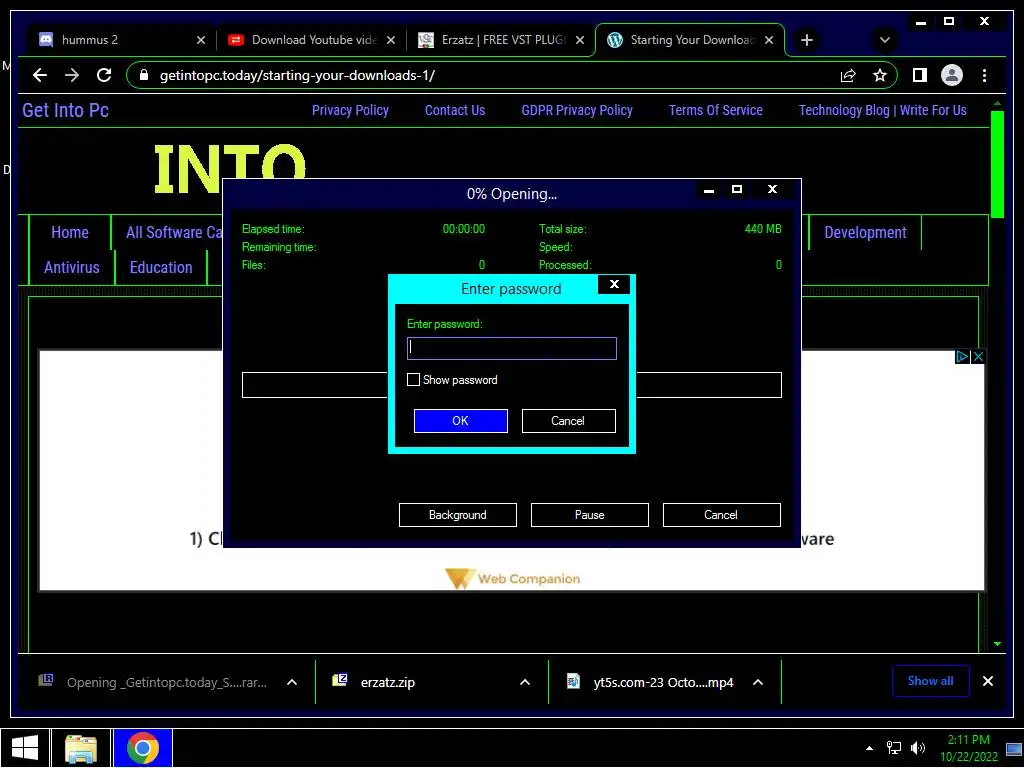Reload the getintopc page
Screen dimensions: 1024x768
(x=104, y=75)
